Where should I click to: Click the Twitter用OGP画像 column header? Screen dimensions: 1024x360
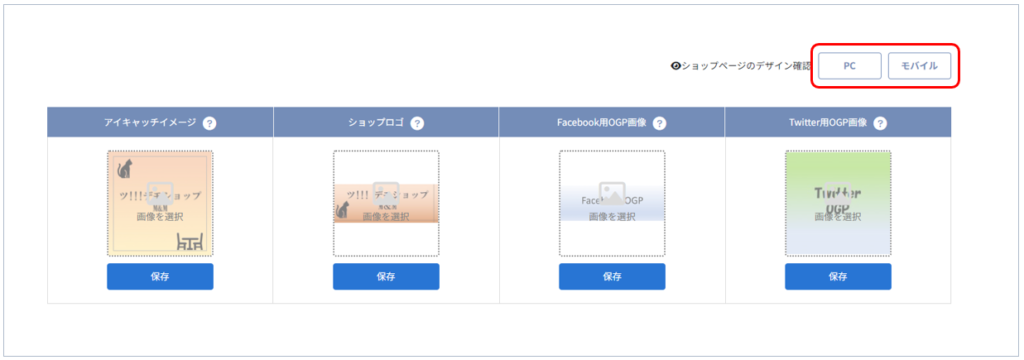click(838, 122)
